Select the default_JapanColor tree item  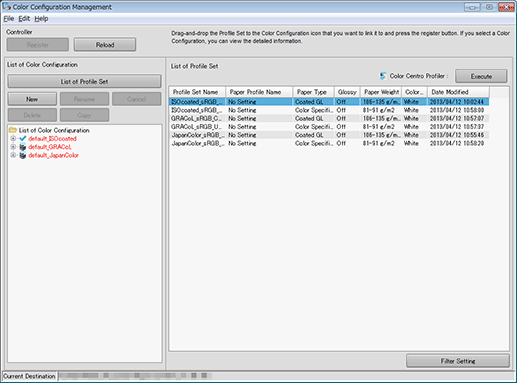(53, 155)
